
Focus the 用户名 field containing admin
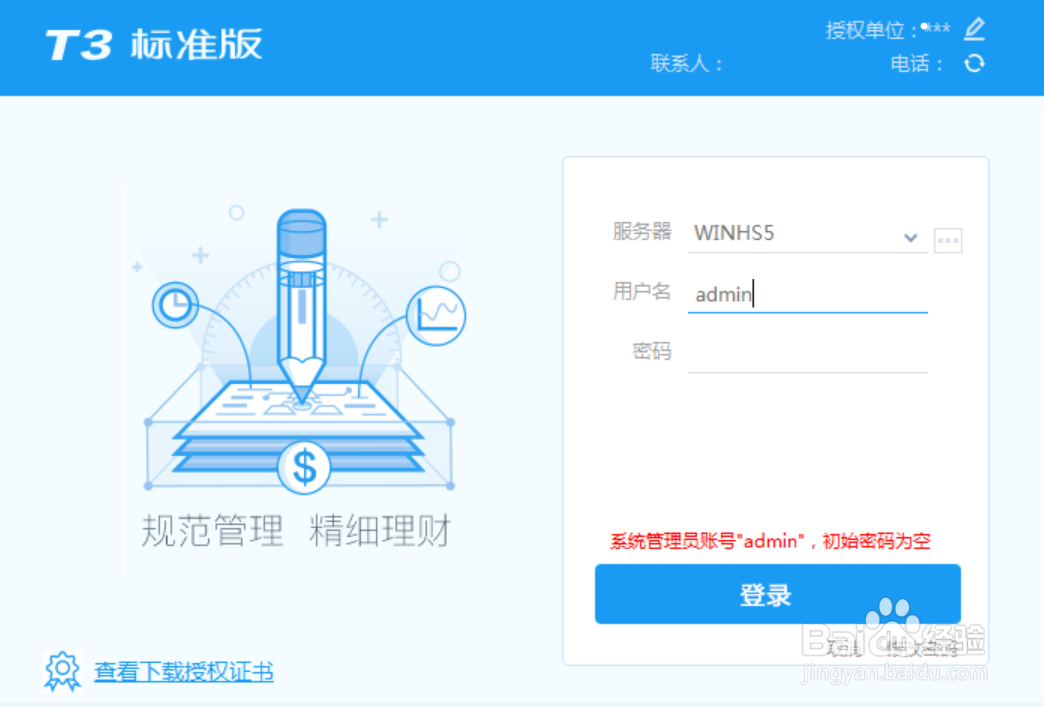[807, 294]
